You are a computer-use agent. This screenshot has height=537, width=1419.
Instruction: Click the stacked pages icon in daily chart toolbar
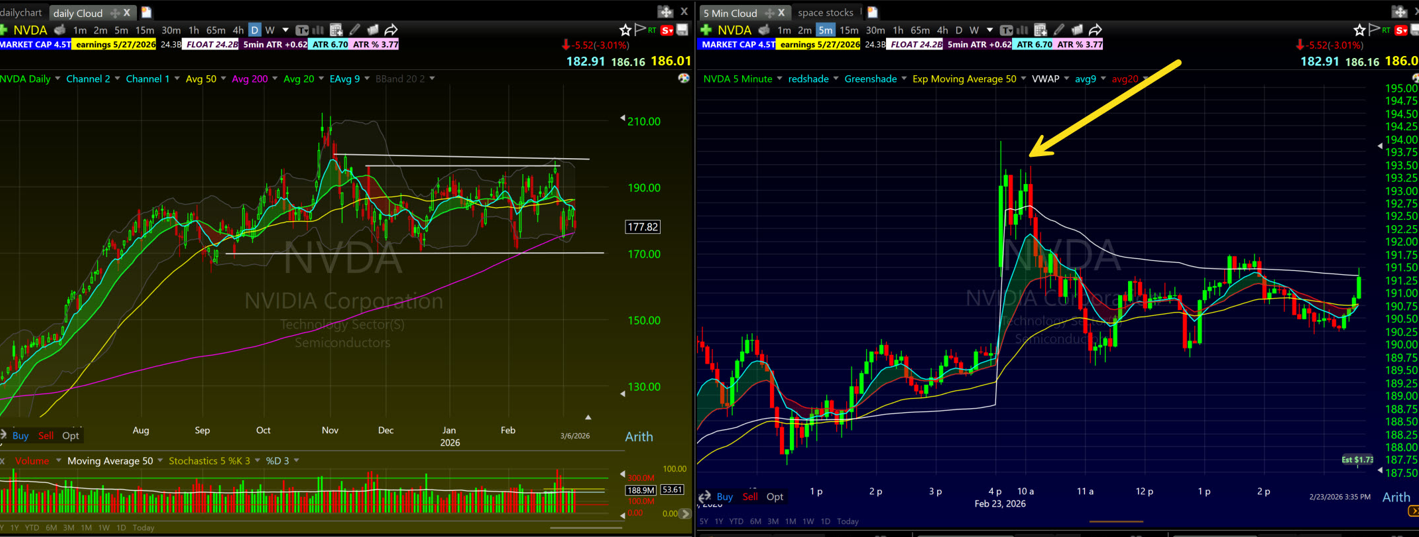pos(372,30)
